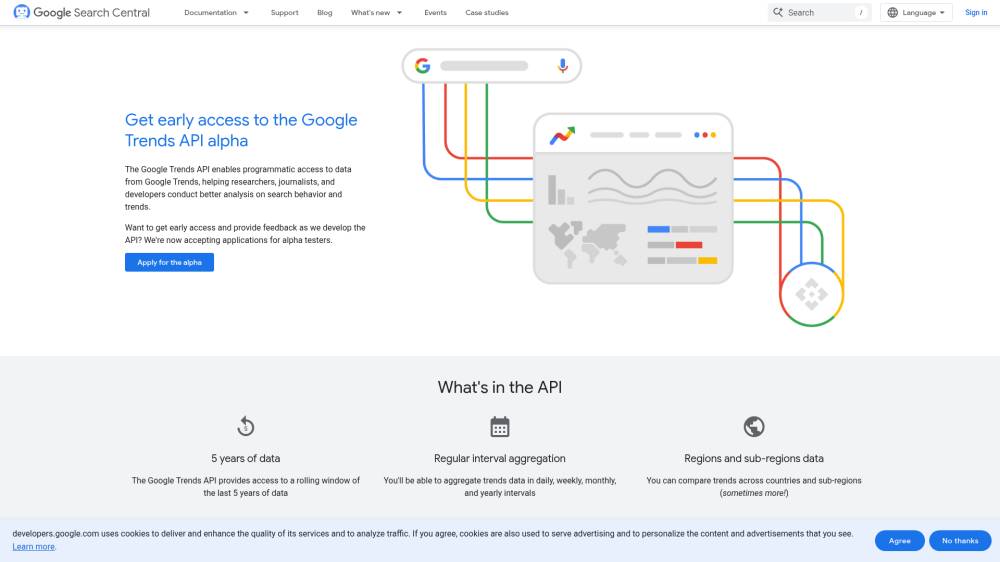
Task: Click the rolling-history icon above 5 years of data
Action: (246, 426)
